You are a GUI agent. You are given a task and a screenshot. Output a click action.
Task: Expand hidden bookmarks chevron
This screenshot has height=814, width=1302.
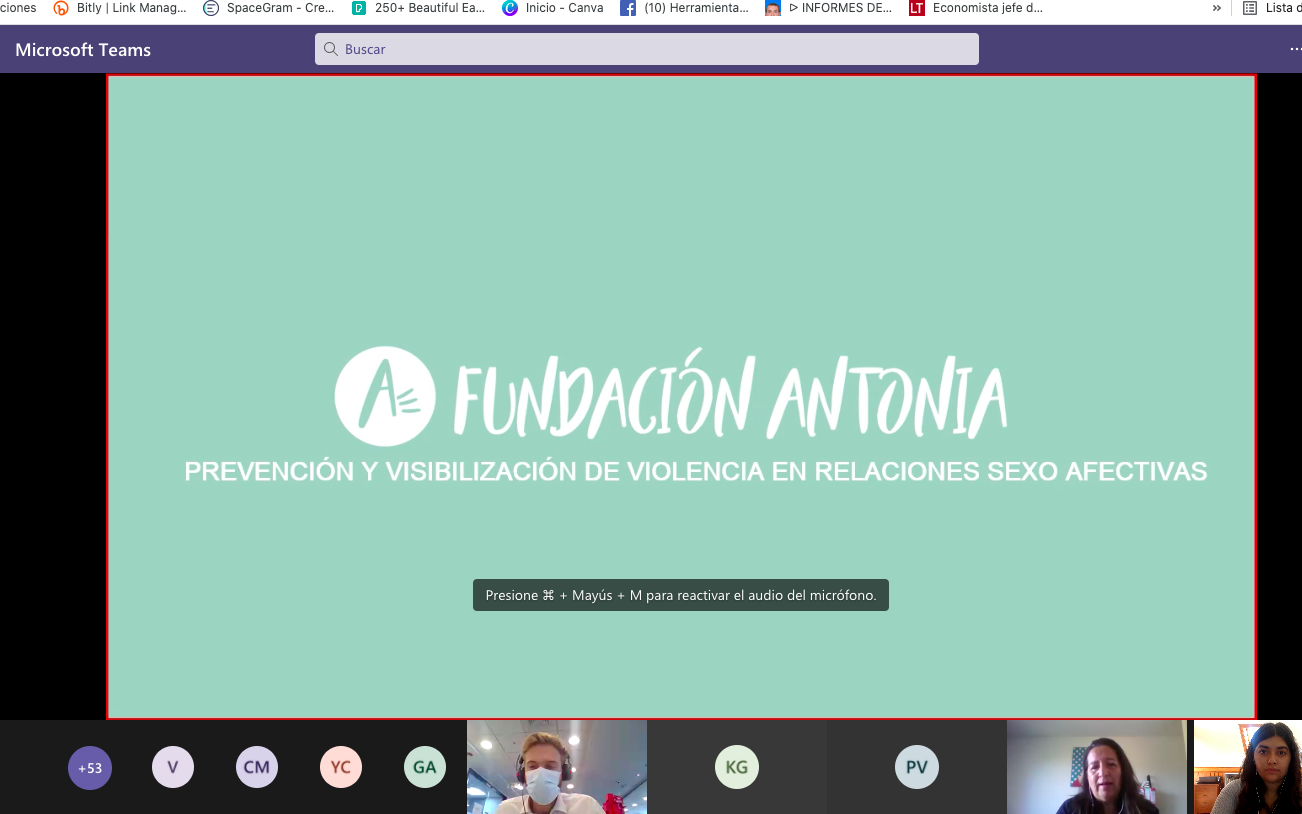click(1217, 8)
